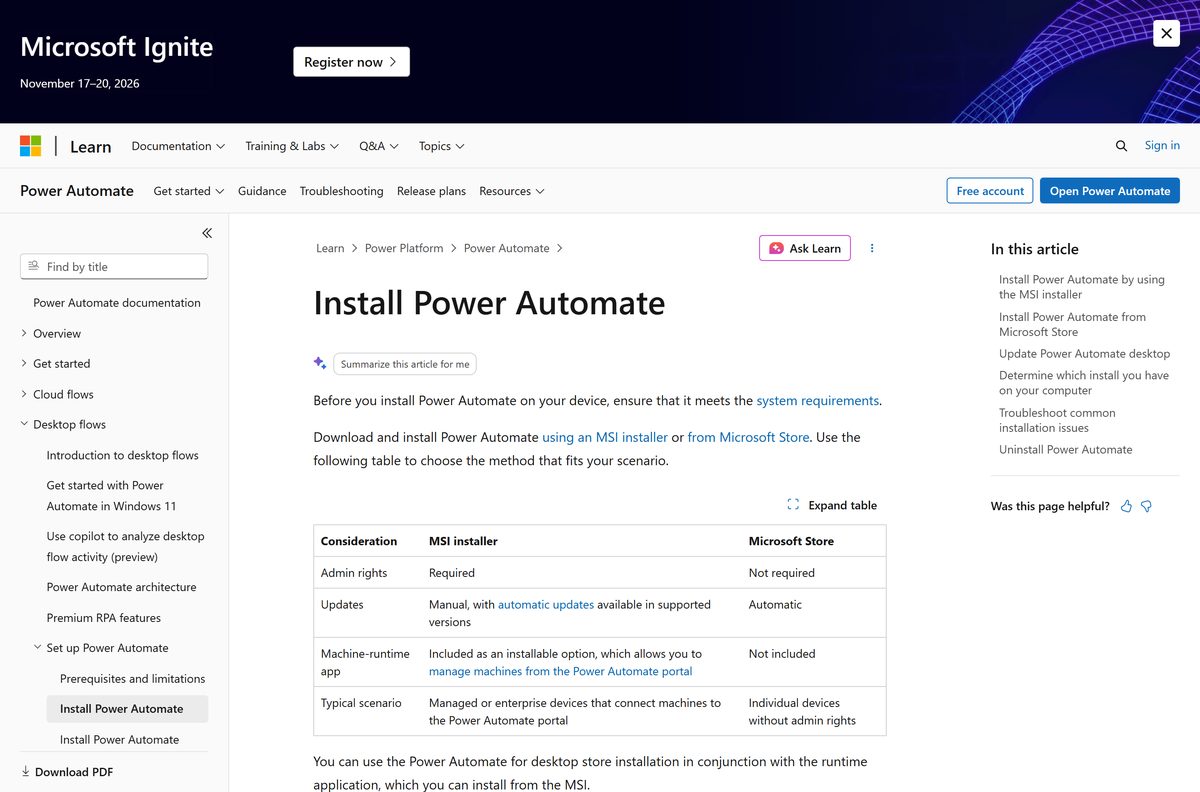
Task: Open the Documentation dropdown menu
Action: point(178,146)
